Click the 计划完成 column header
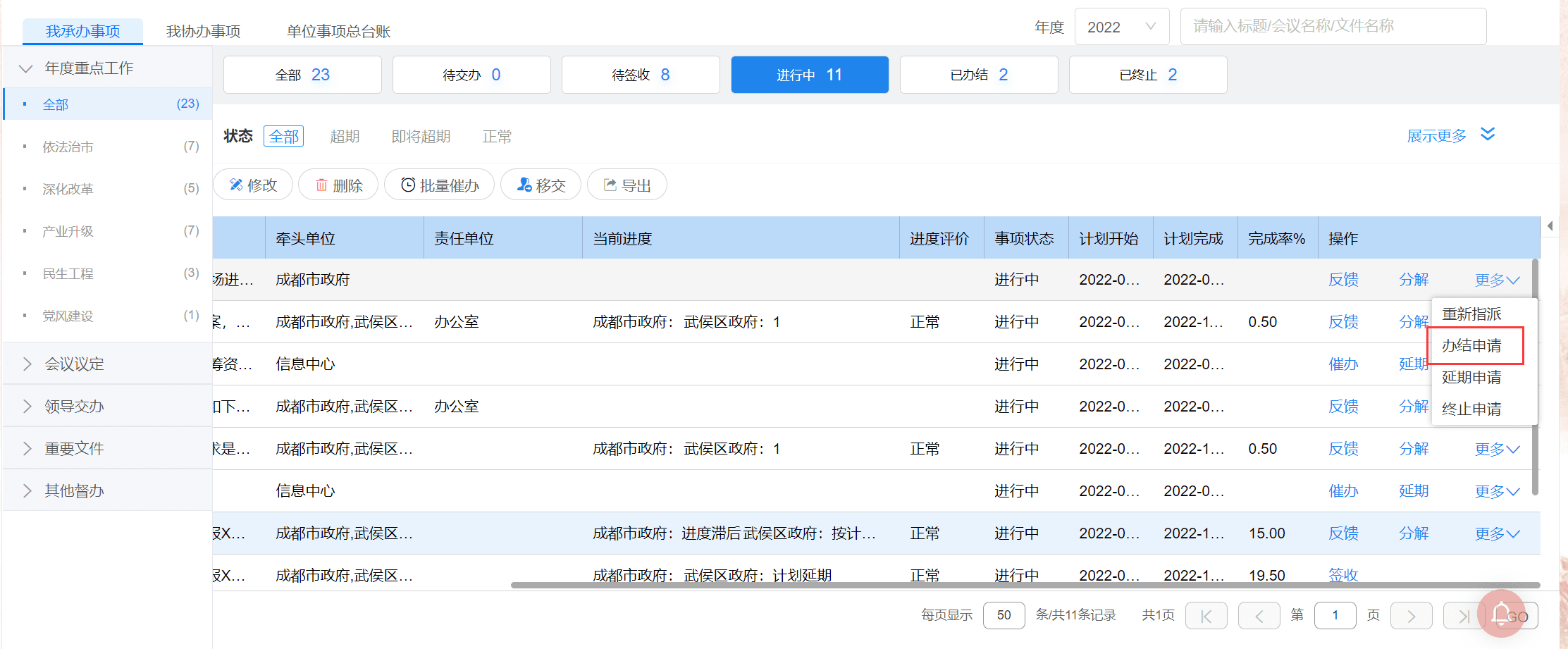 [1195, 238]
